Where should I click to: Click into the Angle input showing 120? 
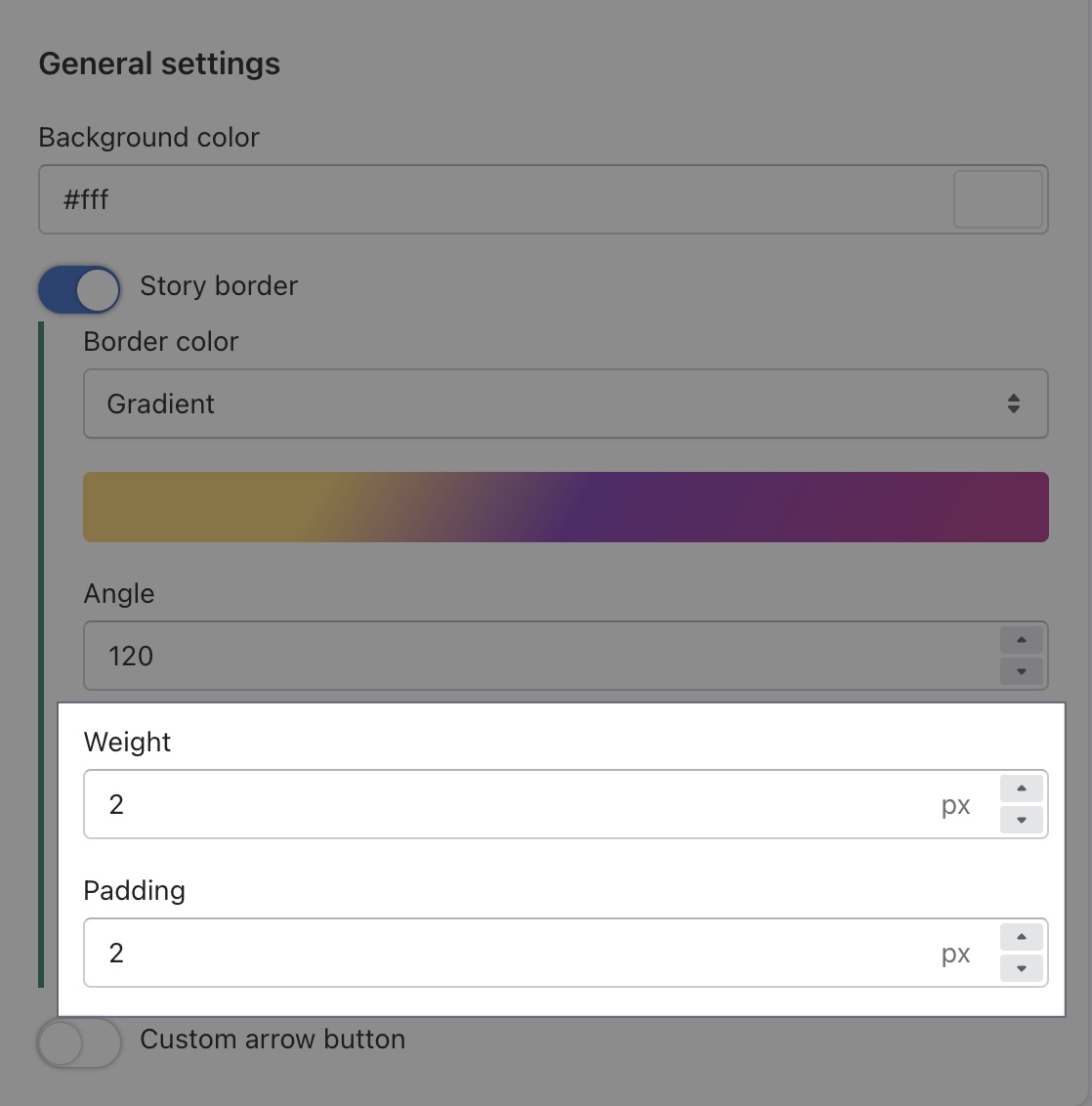[x=537, y=656]
